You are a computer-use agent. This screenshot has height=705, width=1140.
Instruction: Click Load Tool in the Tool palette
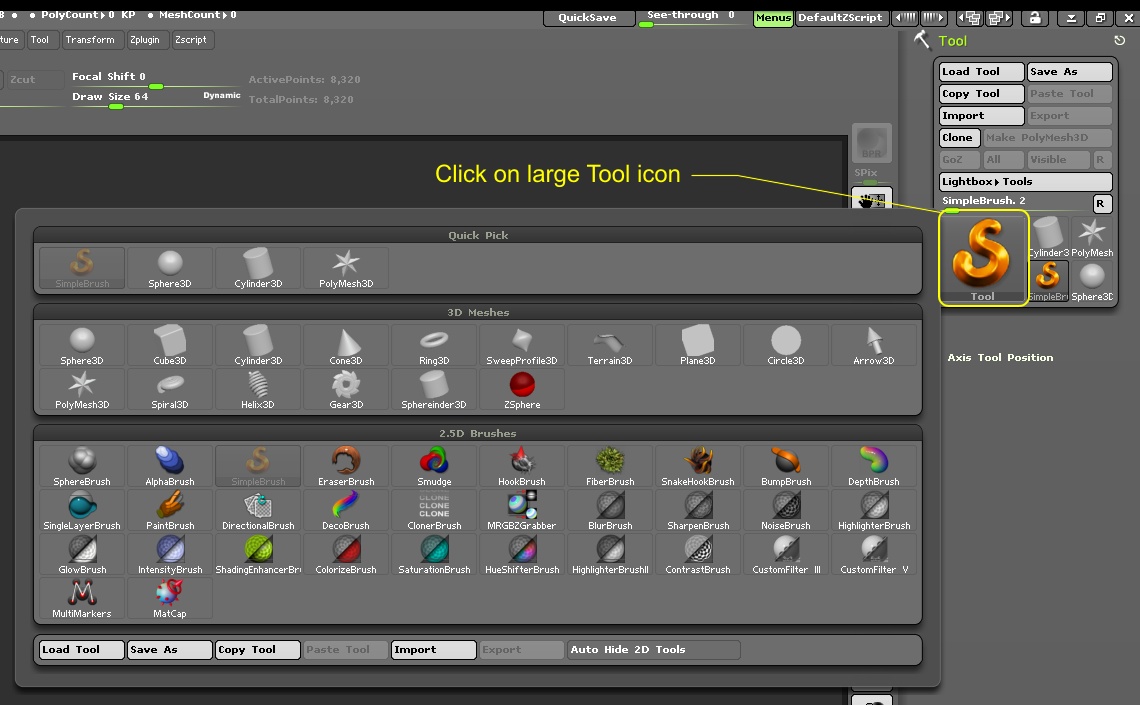[982, 71]
